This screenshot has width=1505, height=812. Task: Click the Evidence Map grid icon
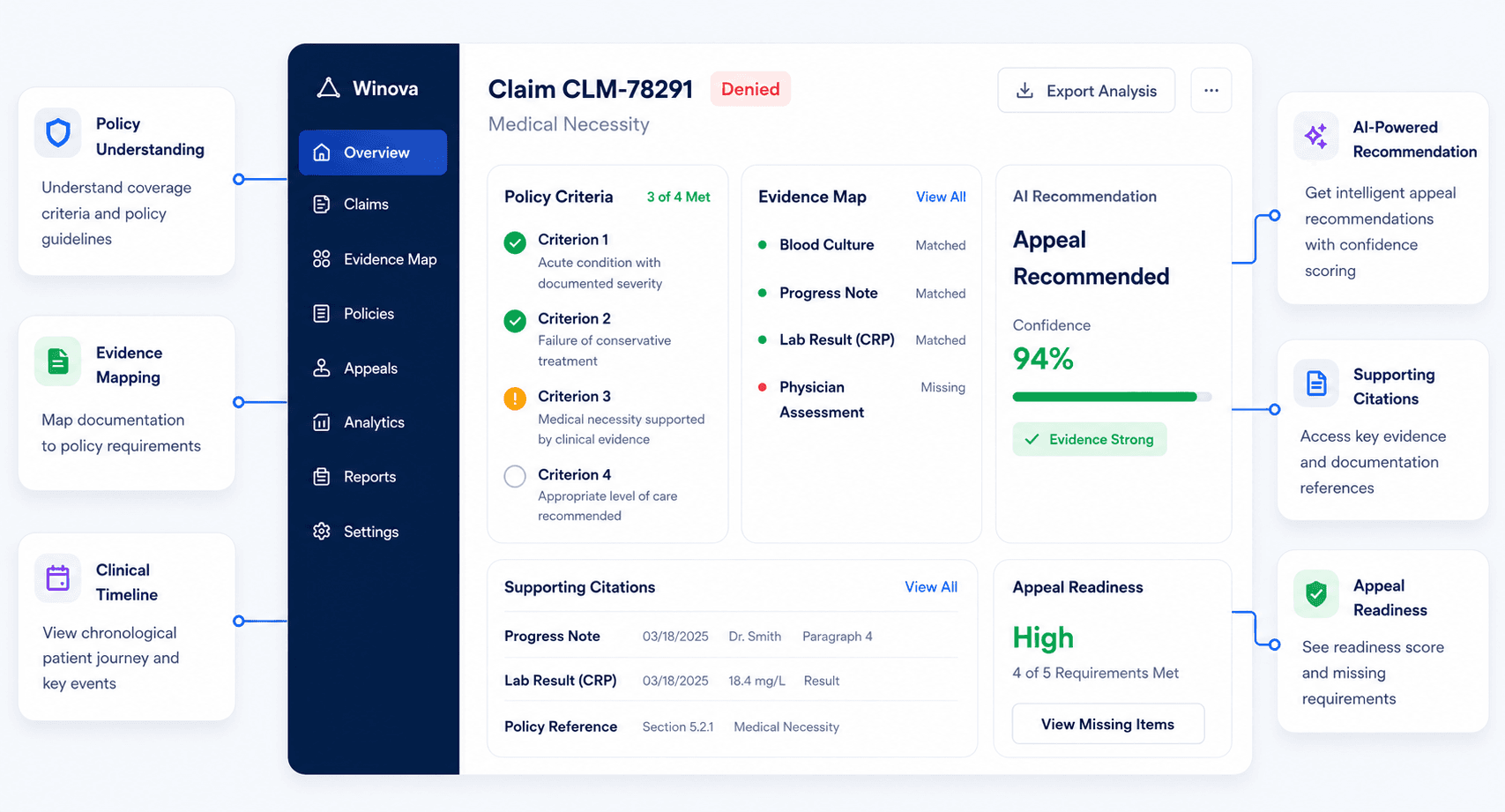322,259
